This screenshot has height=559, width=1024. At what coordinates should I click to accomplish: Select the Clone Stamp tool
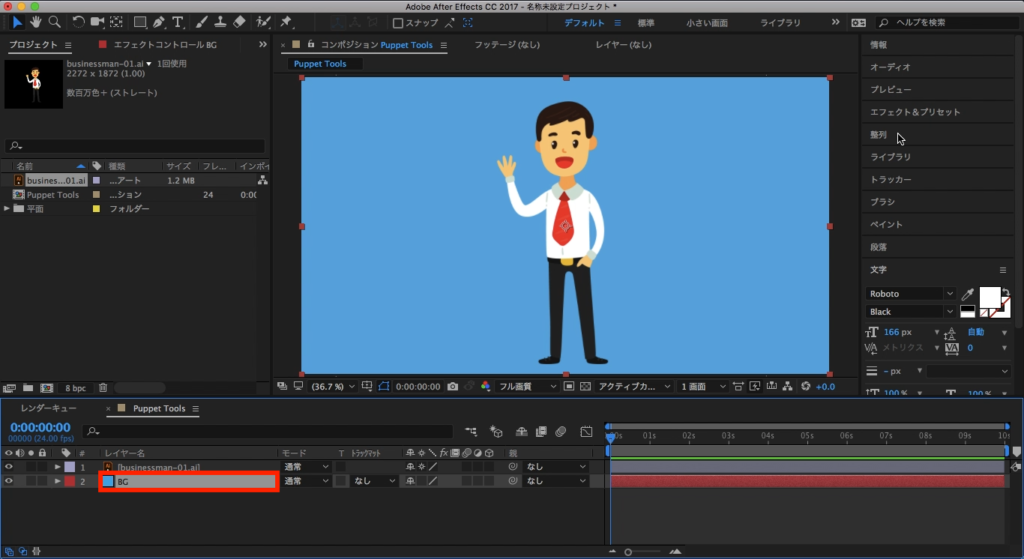click(x=221, y=22)
